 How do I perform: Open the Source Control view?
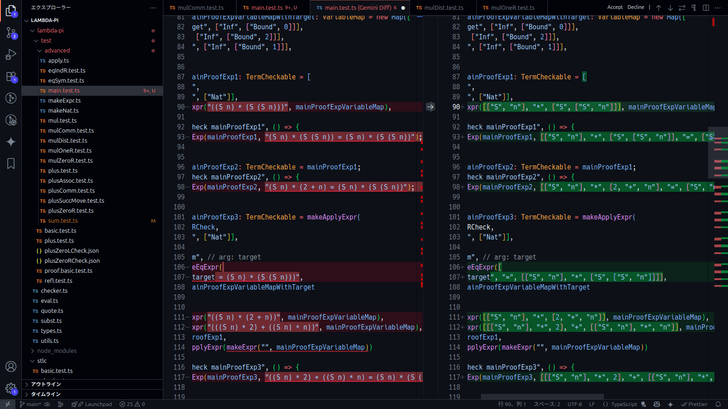(x=11, y=32)
